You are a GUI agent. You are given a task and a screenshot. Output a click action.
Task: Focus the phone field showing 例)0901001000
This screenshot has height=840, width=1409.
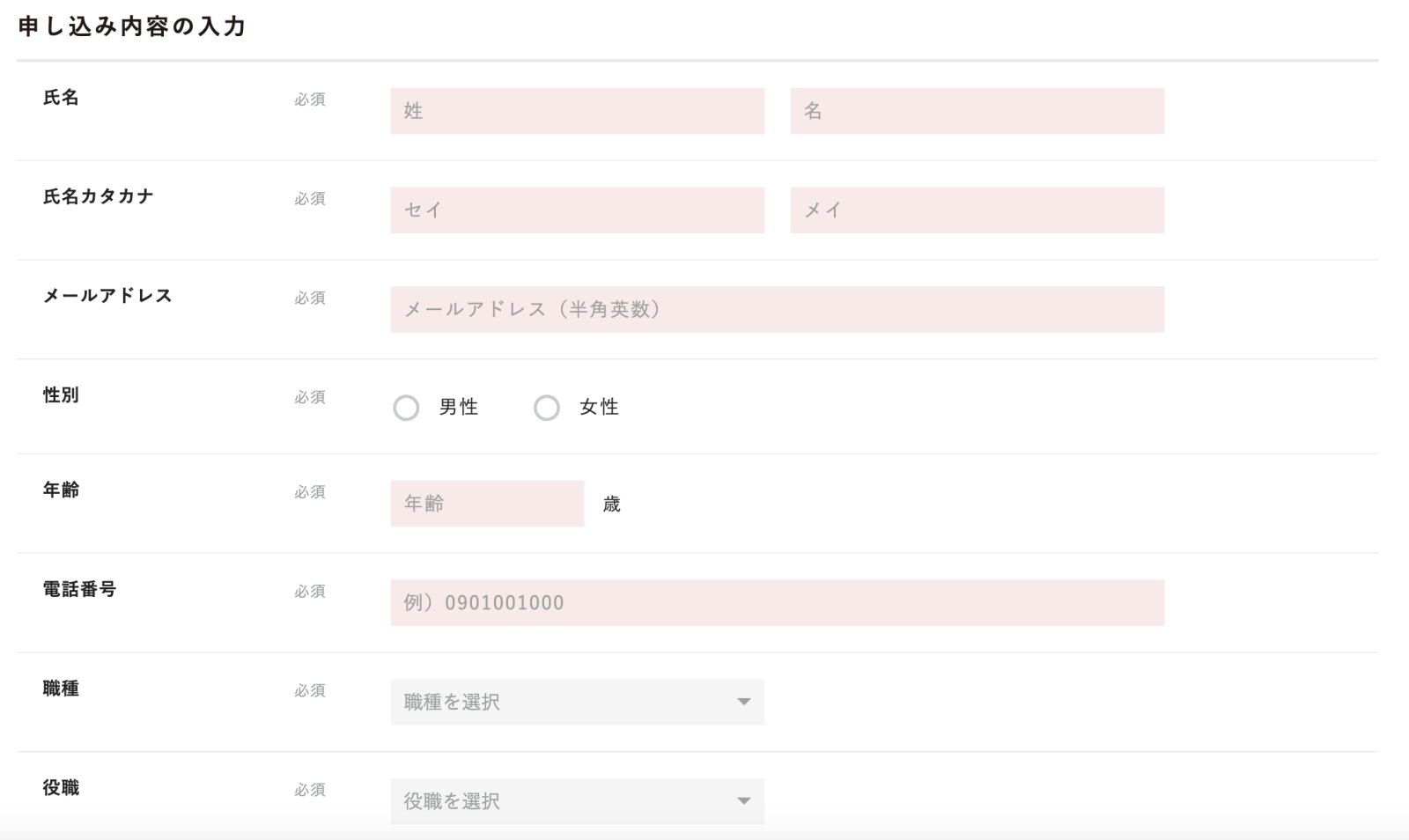pos(777,602)
